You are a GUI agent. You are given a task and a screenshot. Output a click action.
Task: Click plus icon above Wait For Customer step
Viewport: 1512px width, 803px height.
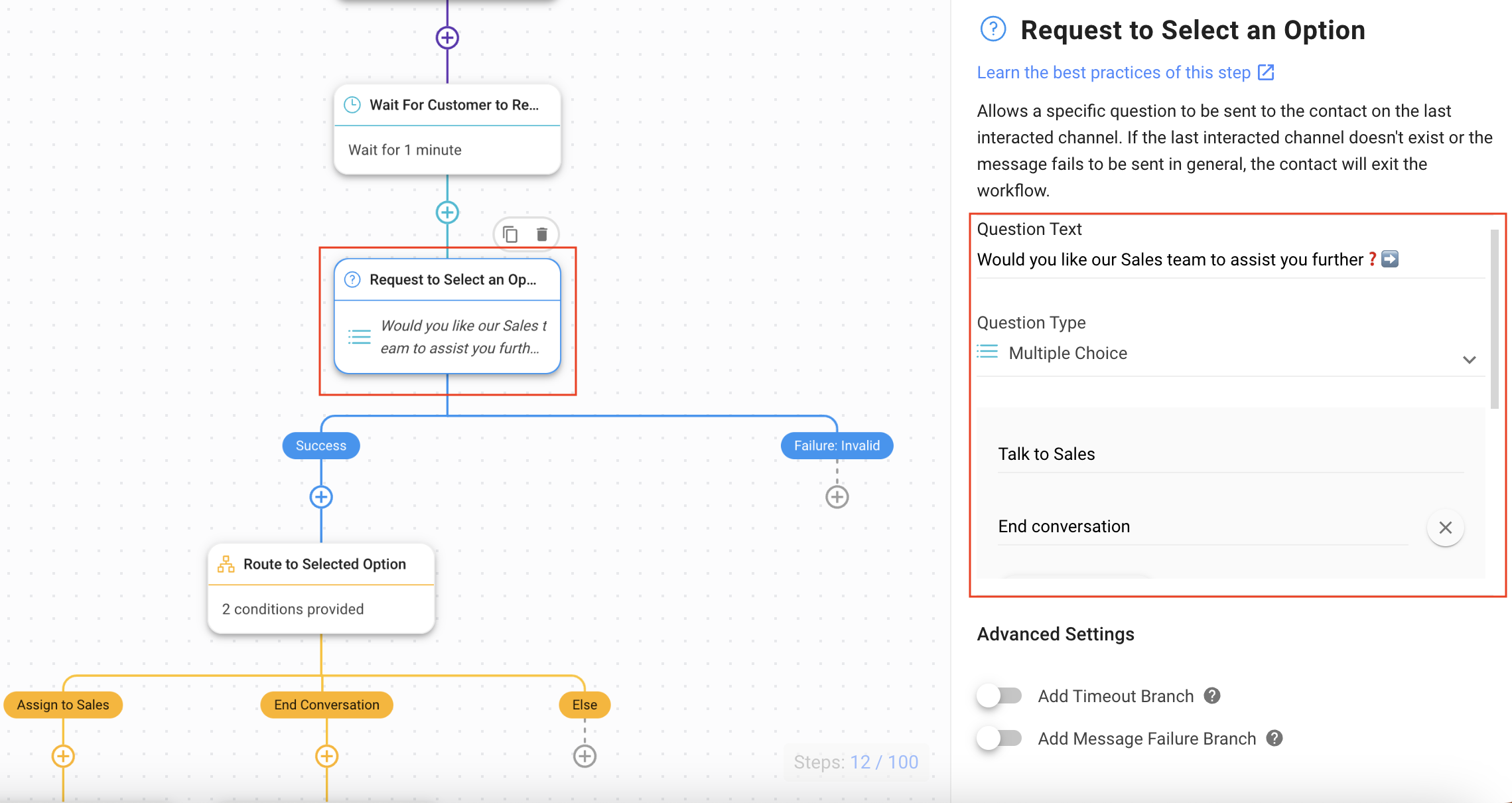pyautogui.click(x=447, y=38)
